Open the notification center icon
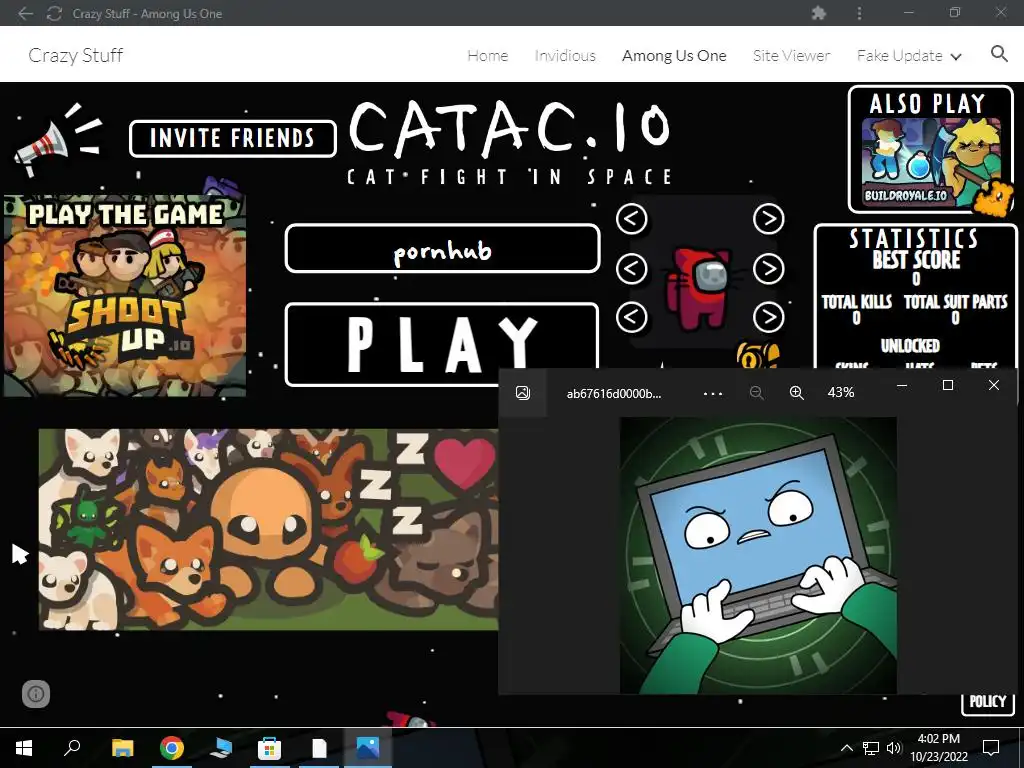 (x=991, y=748)
